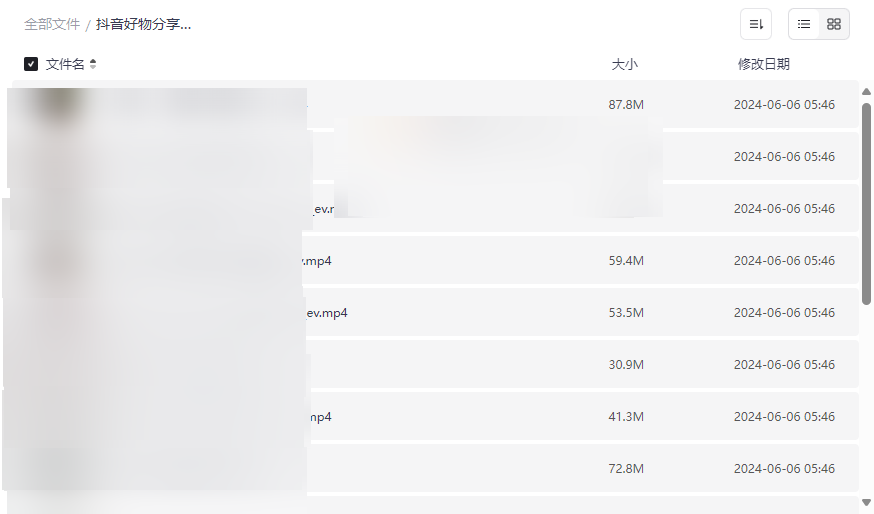
Task: Click the scrollbar up arrow
Action: pyautogui.click(x=866, y=93)
